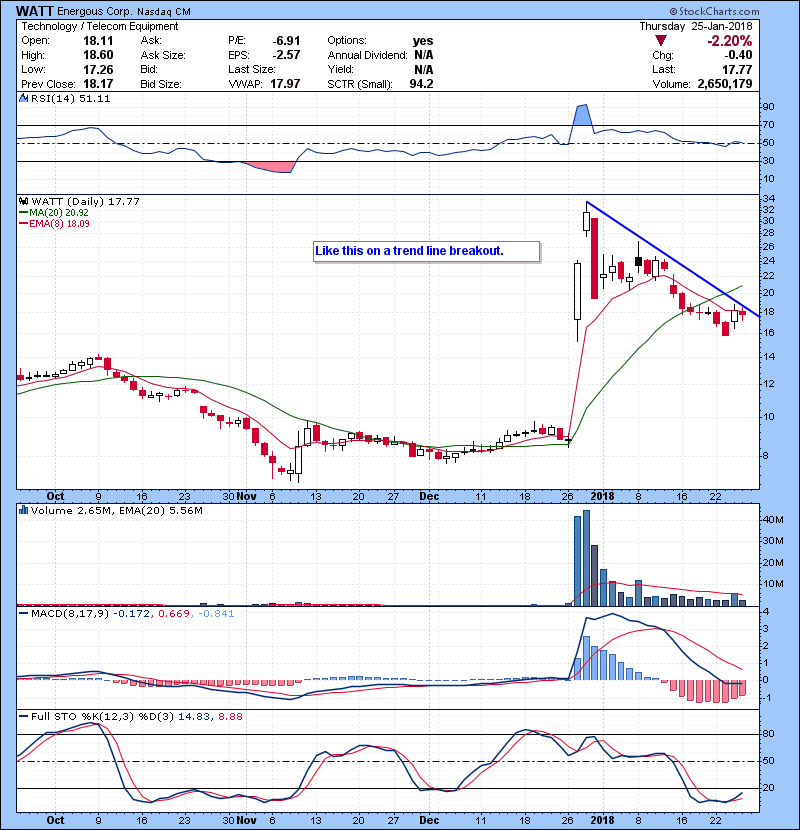Screen dimensions: 800x830
Task: Click the Volume 2.65M, EMA(20) 5.56M label
Action: (x=116, y=511)
